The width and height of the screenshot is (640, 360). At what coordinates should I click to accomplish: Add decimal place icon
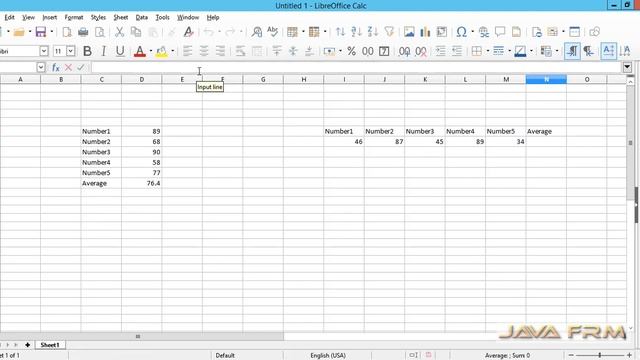[x=404, y=51]
